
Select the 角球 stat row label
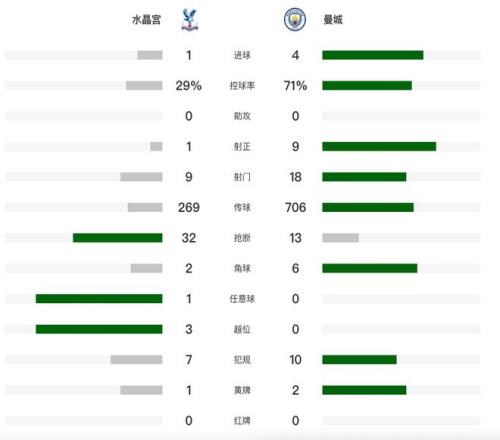click(x=242, y=268)
